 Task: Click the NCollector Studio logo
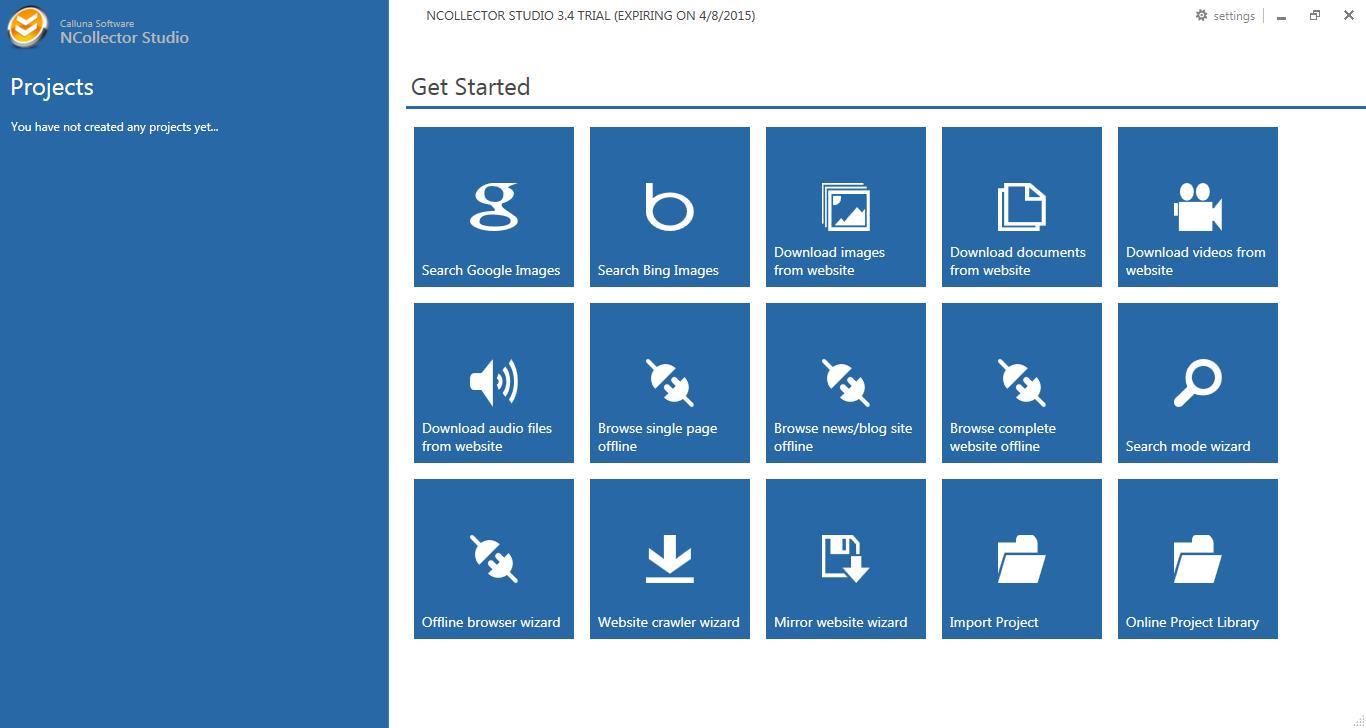tap(28, 27)
